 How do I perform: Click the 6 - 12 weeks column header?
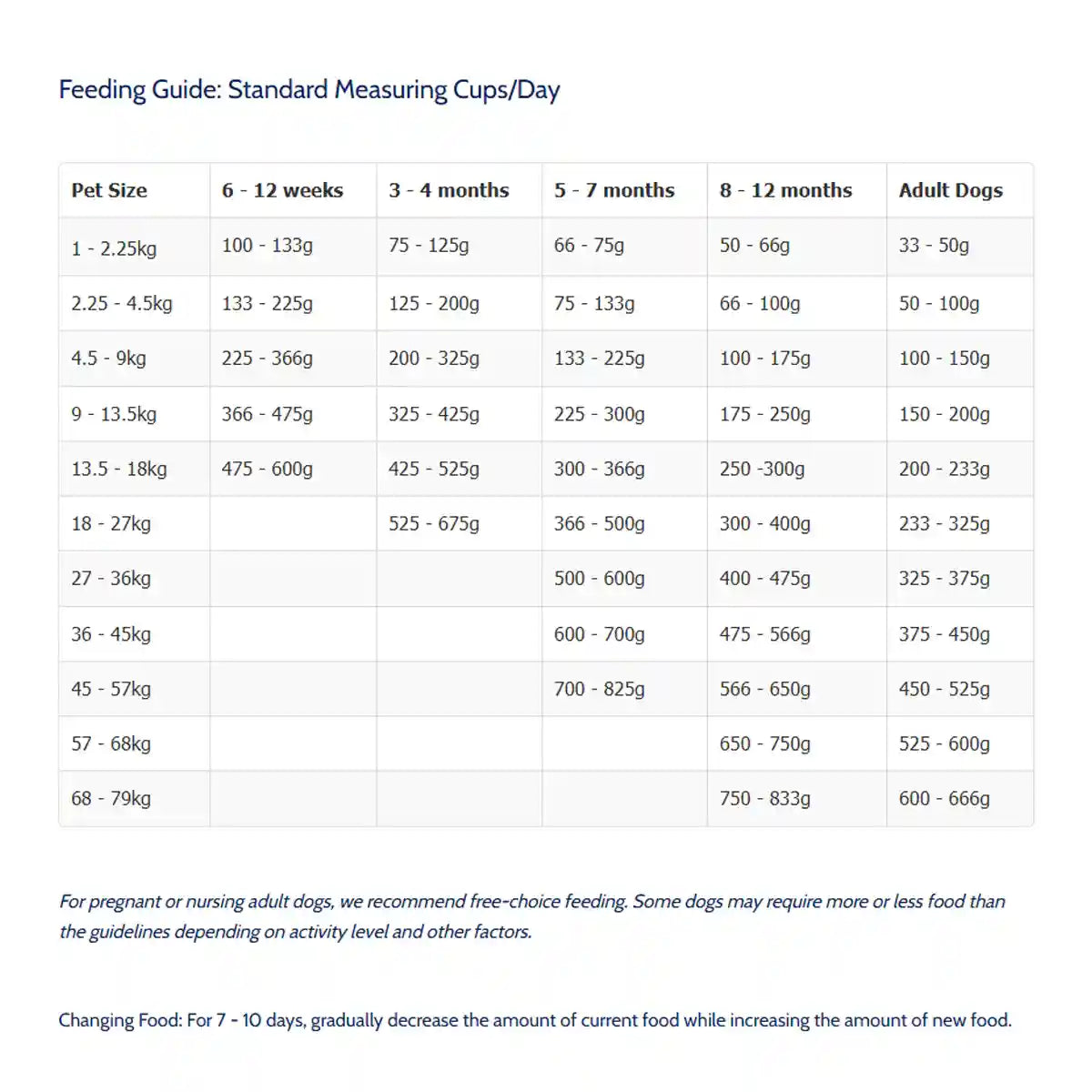click(282, 190)
